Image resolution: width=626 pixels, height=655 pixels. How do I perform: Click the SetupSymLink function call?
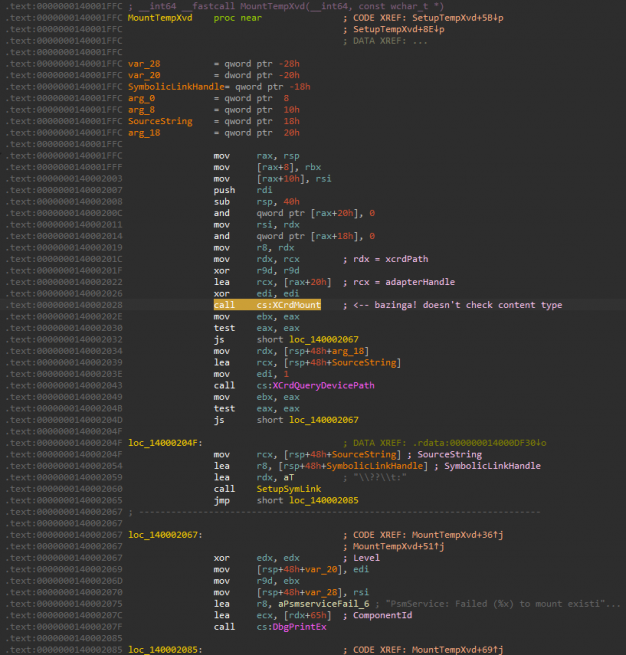[x=289, y=489]
